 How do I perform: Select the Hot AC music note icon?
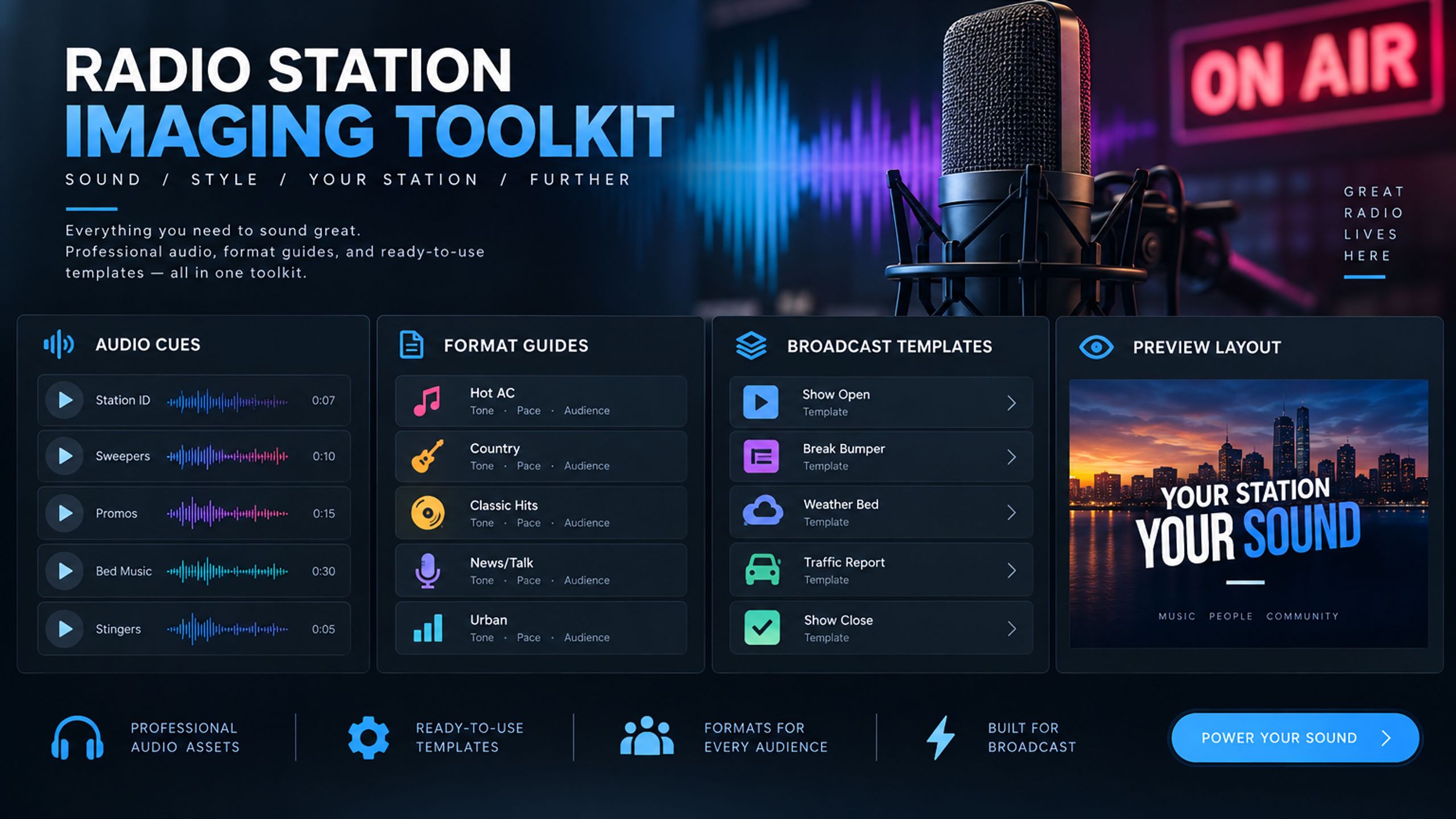coord(427,401)
